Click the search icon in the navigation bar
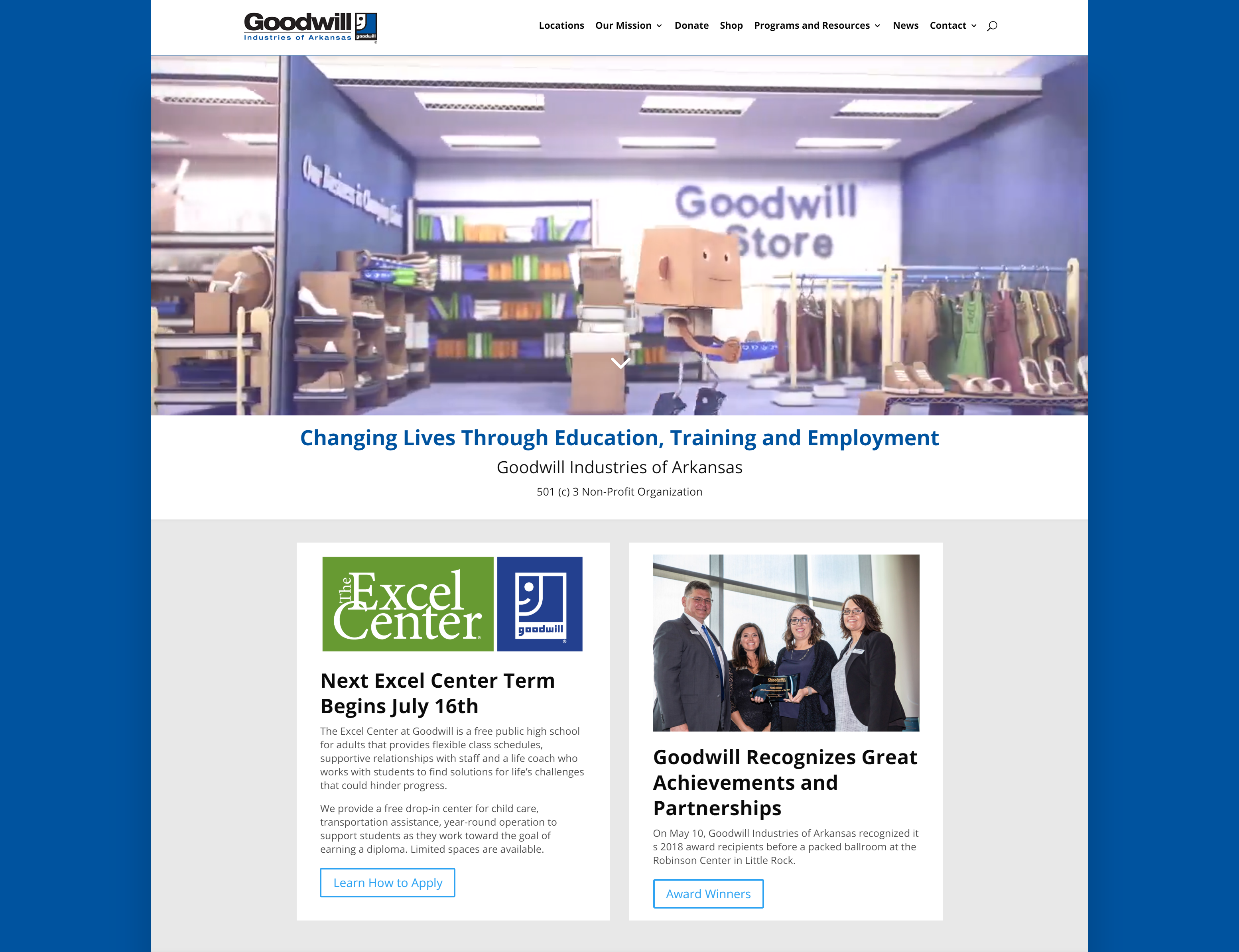Viewport: 1239px width, 952px height. [991, 26]
